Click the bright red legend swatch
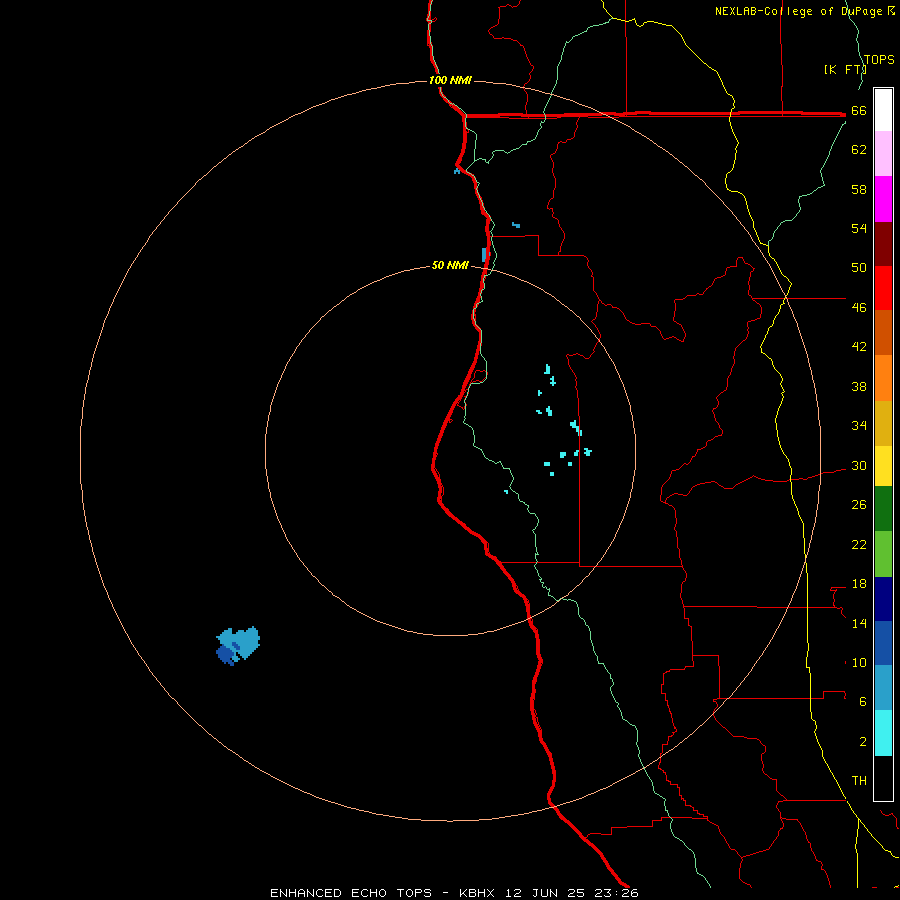 (883, 288)
